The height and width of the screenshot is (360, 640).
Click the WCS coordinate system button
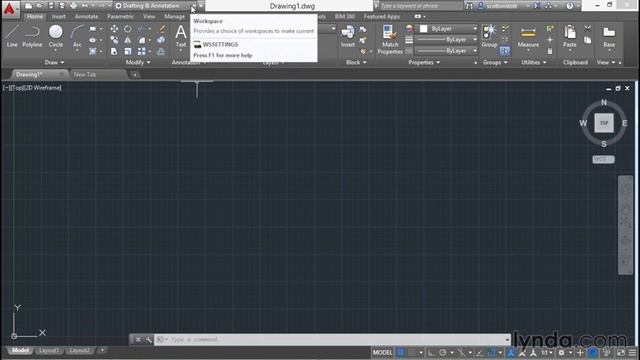point(603,160)
